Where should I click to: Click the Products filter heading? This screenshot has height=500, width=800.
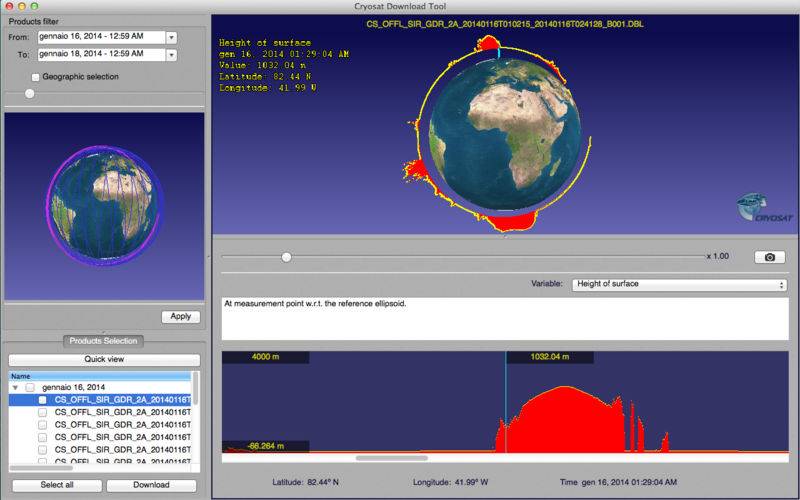pos(34,21)
